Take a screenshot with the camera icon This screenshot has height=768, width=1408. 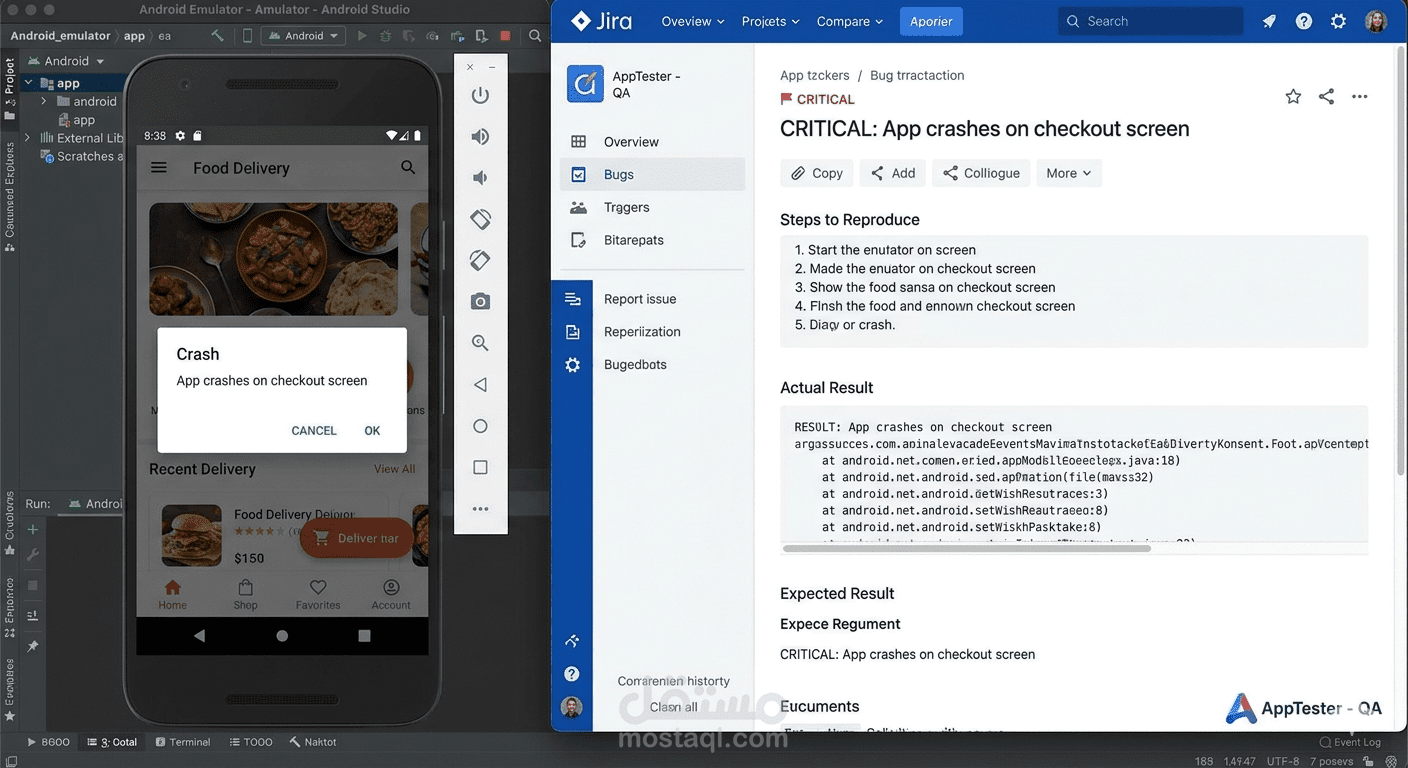click(x=480, y=301)
